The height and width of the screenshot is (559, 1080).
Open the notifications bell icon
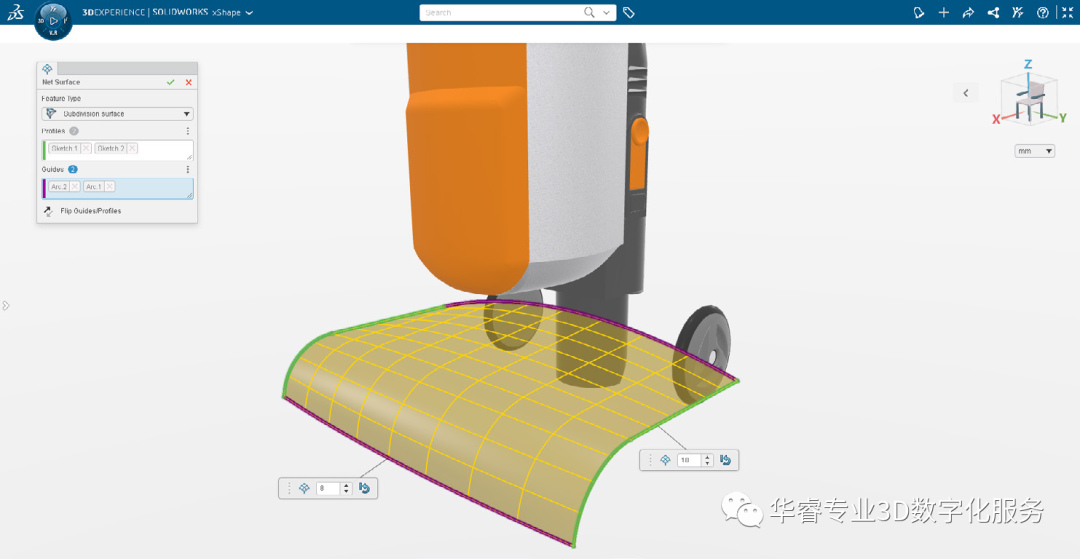[x=919, y=13]
